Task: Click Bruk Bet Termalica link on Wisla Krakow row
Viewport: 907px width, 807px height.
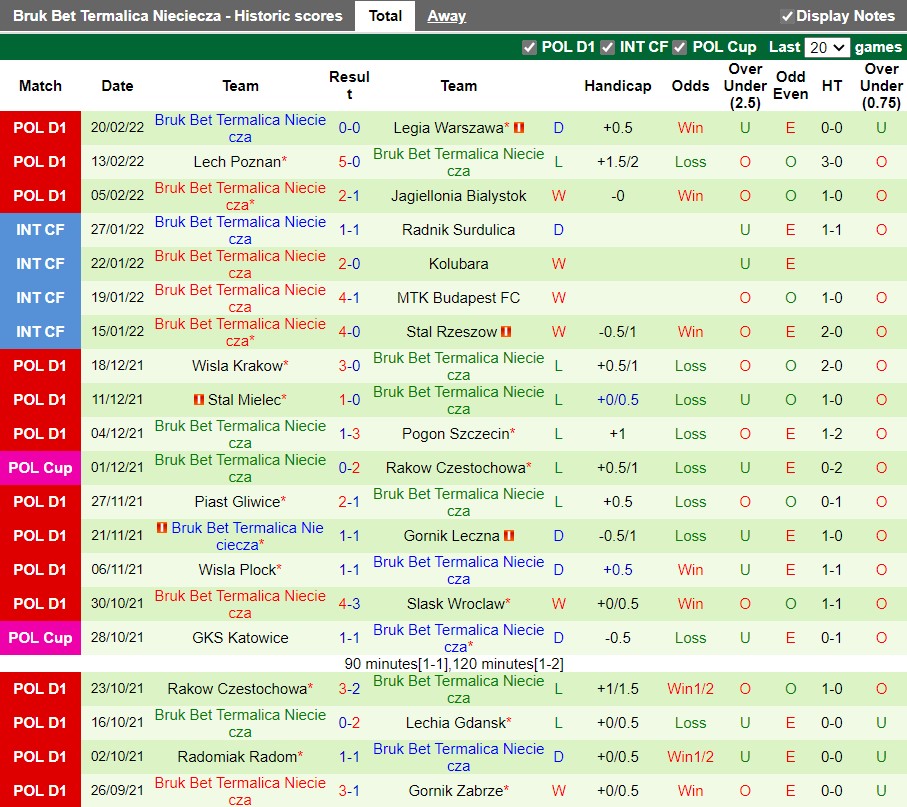Action: click(x=458, y=366)
